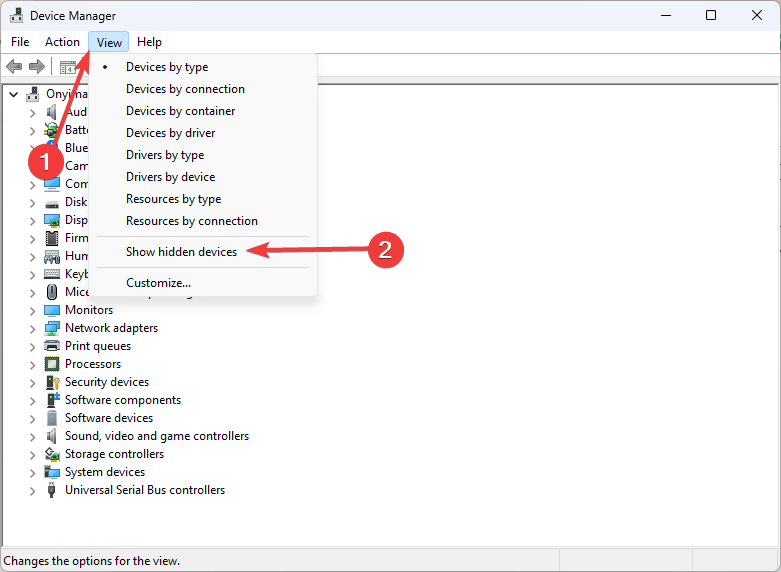Select the Processors label
The width and height of the screenshot is (781, 572).
93,364
